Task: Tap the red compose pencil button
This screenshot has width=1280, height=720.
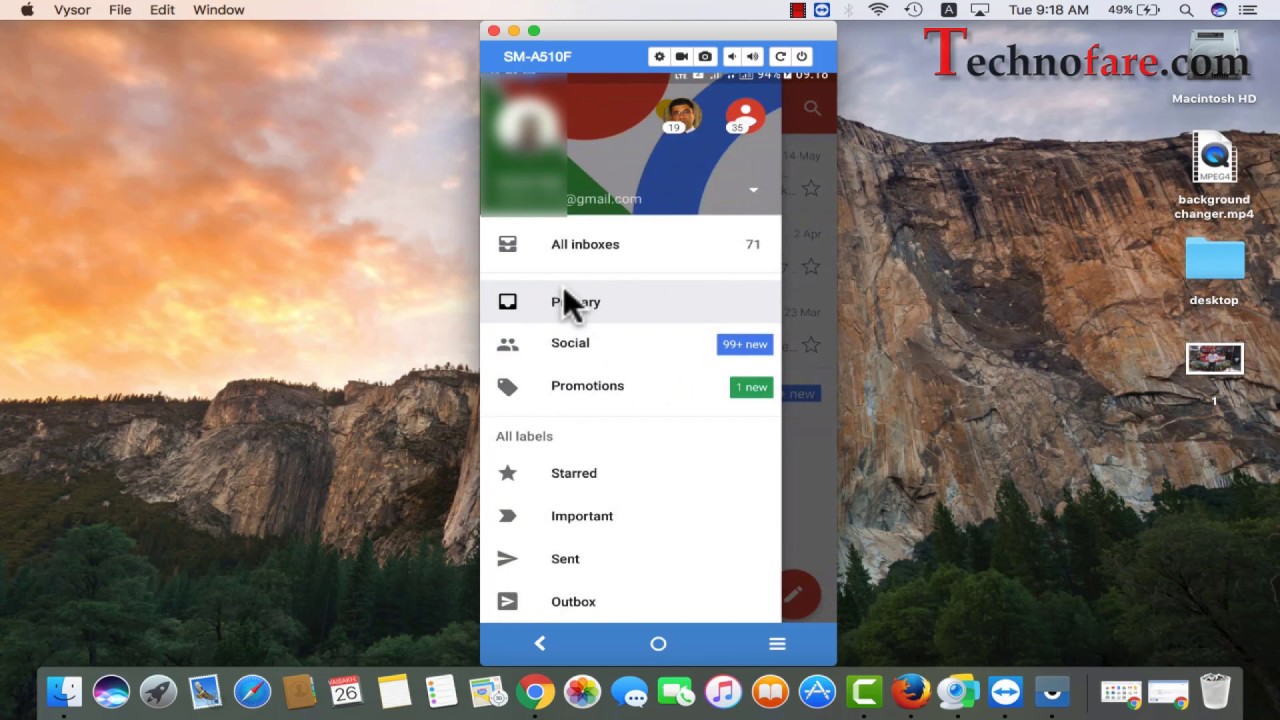Action: point(795,594)
